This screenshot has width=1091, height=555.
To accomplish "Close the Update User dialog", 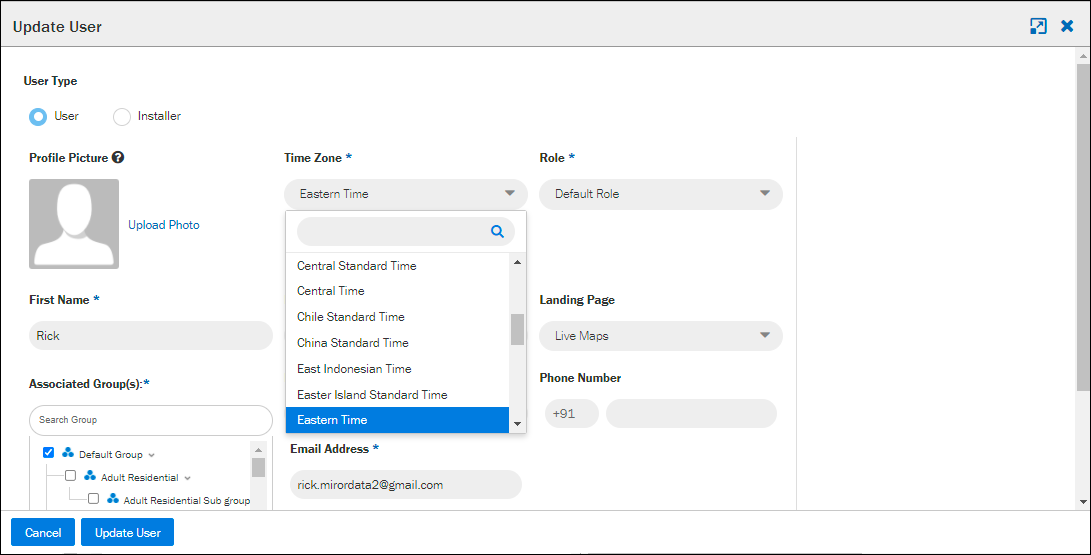I will pyautogui.click(x=1067, y=26).
